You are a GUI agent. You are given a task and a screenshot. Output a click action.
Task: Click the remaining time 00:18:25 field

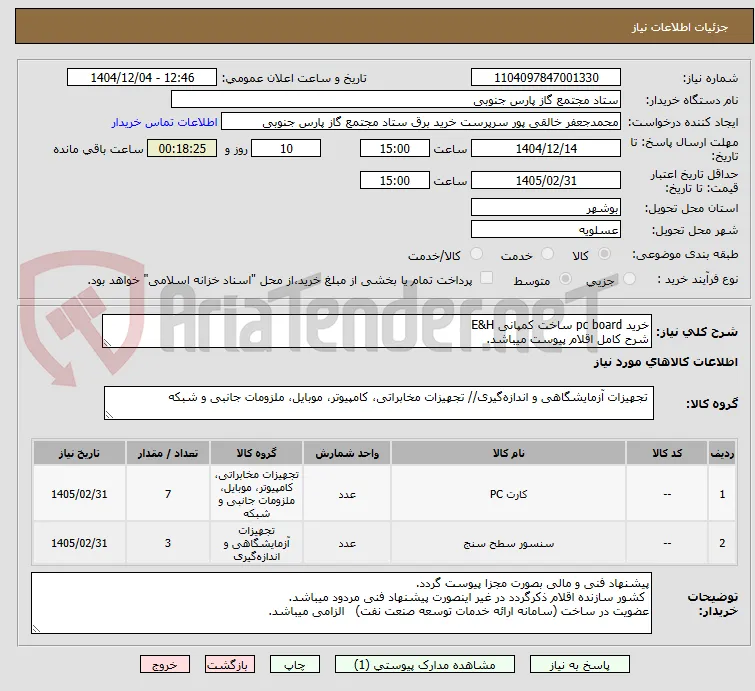182,148
